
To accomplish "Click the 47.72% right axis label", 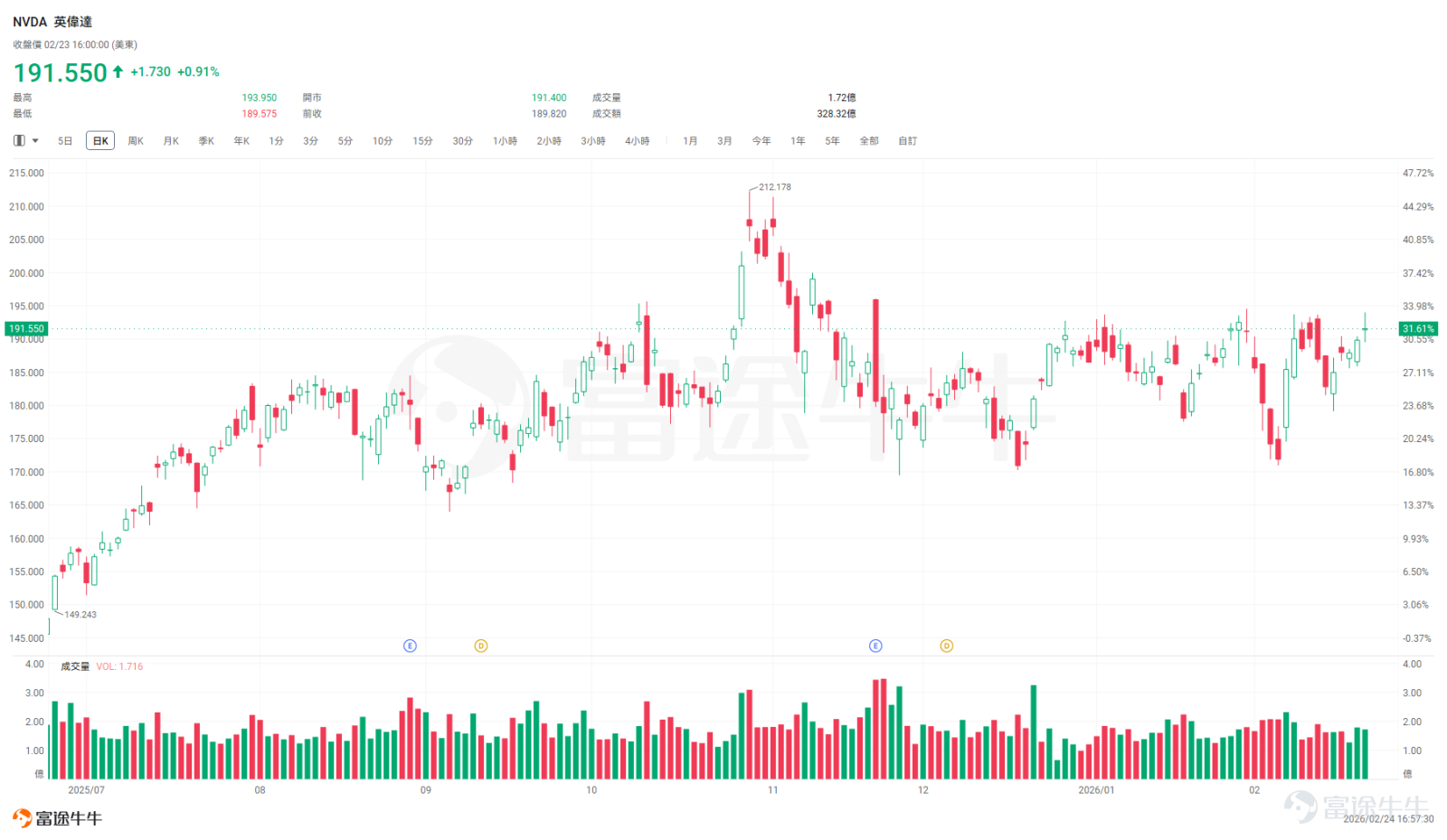I will 1418,173.
